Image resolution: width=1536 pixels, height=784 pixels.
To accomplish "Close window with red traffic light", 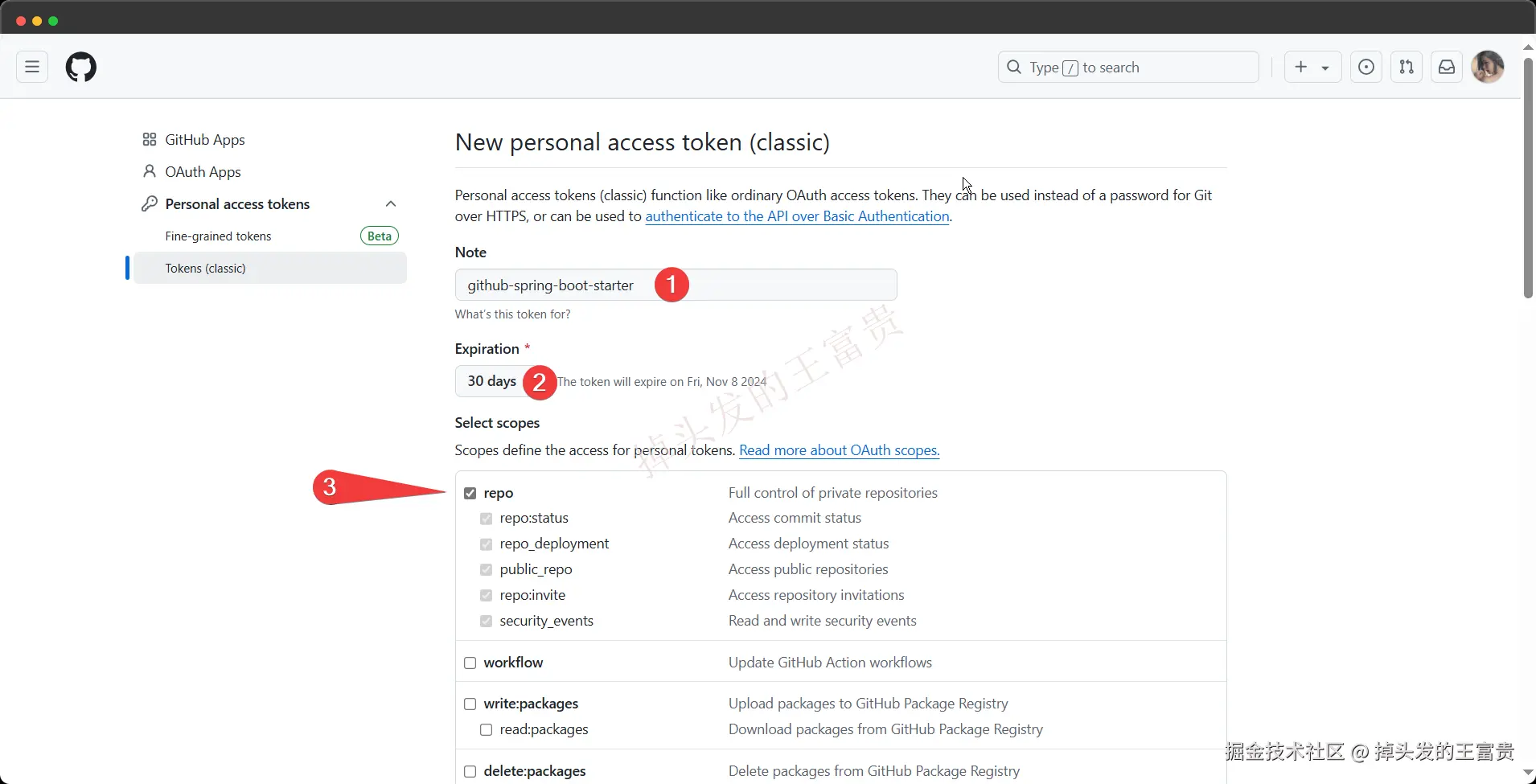I will 21,21.
